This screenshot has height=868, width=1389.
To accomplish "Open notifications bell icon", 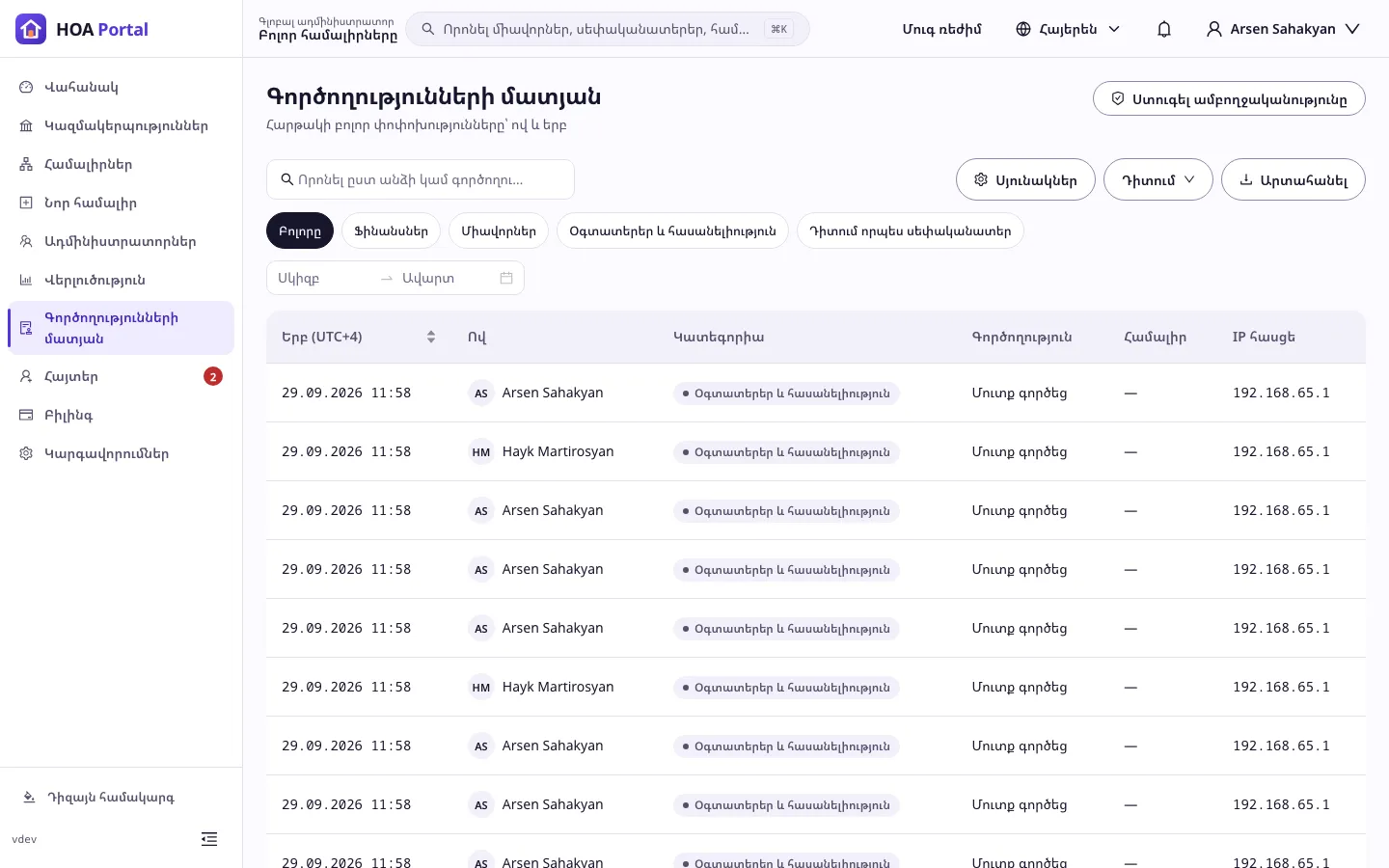I will tap(1164, 29).
